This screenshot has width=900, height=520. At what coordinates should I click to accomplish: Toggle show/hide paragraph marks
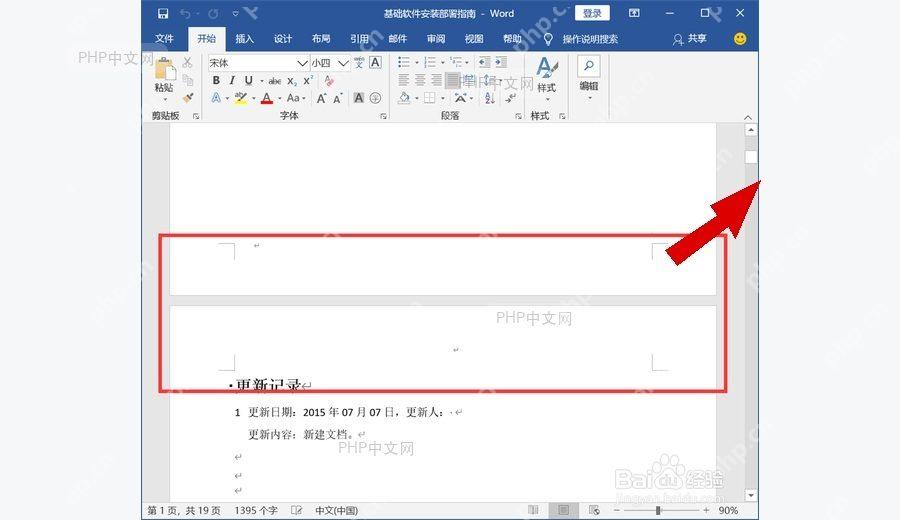510,98
